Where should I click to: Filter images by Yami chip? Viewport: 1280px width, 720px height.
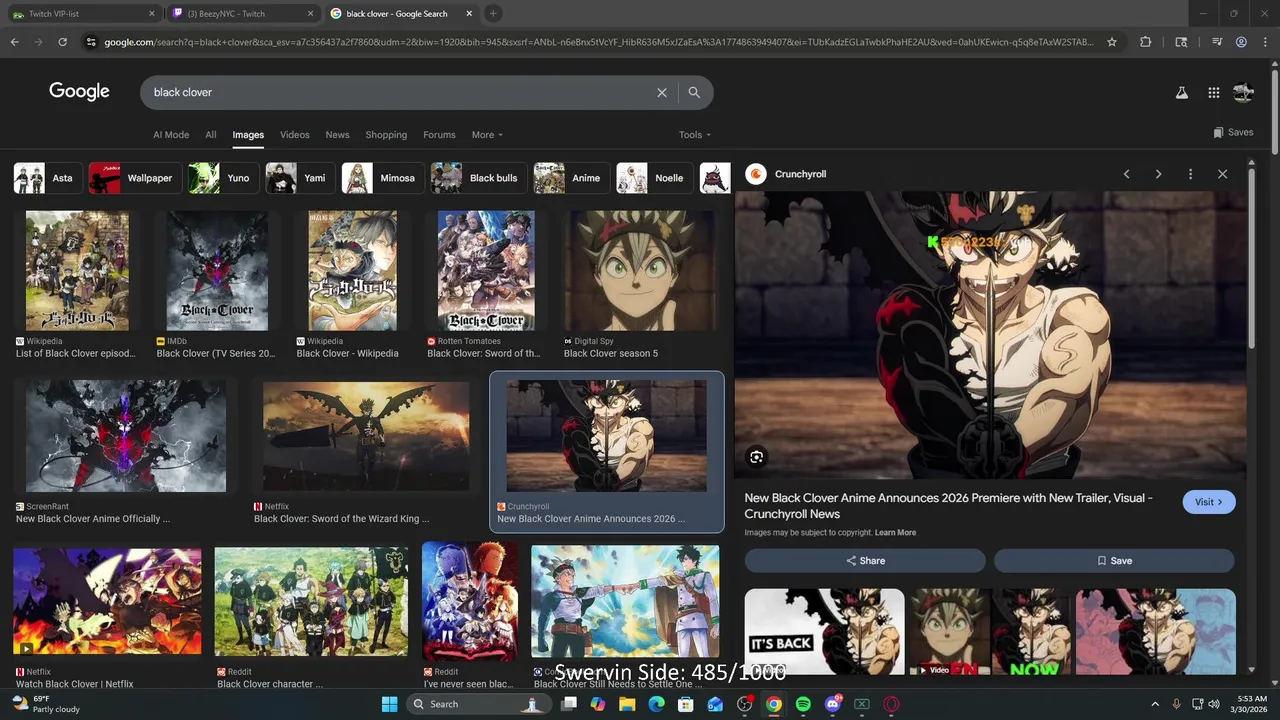(x=300, y=178)
